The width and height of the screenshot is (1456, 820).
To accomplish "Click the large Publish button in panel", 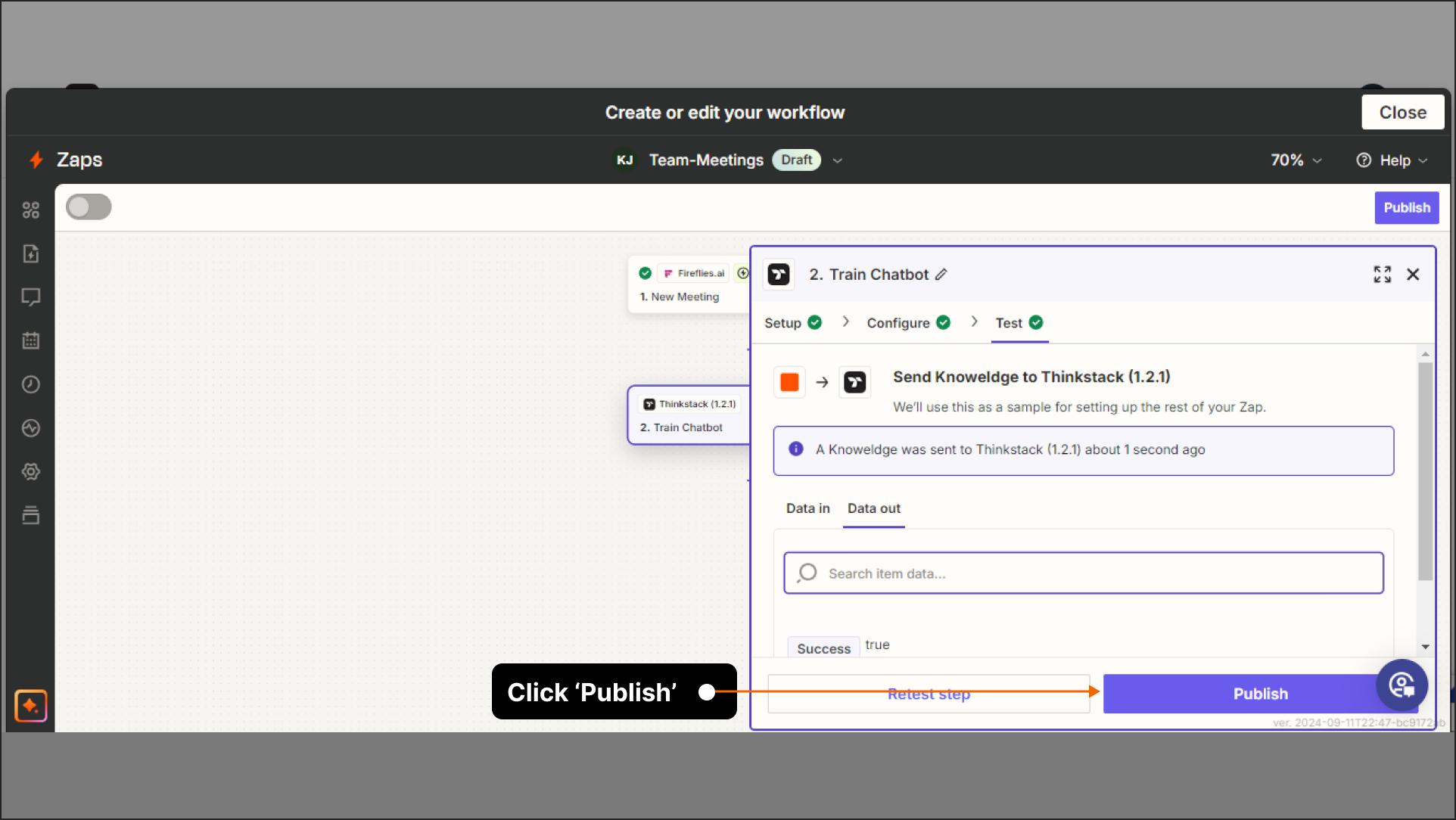I will pos(1260,694).
